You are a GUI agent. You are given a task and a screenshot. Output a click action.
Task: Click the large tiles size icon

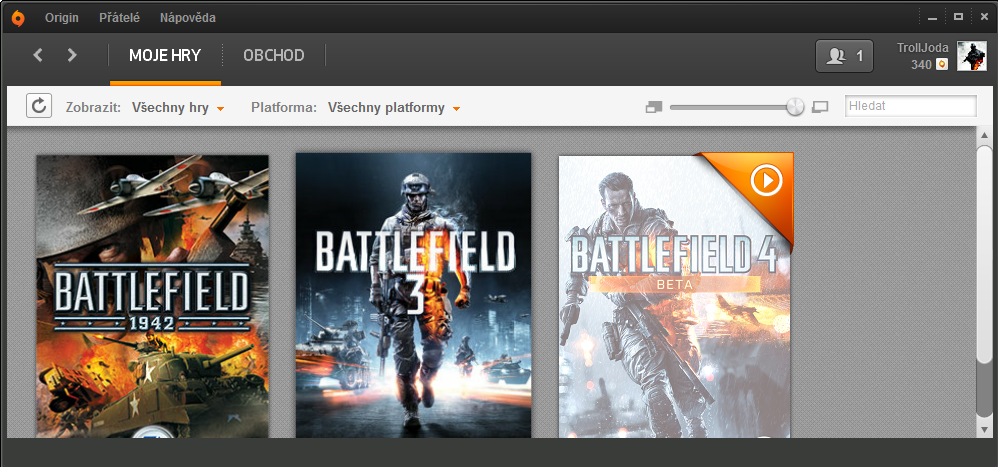pyautogui.click(x=820, y=107)
